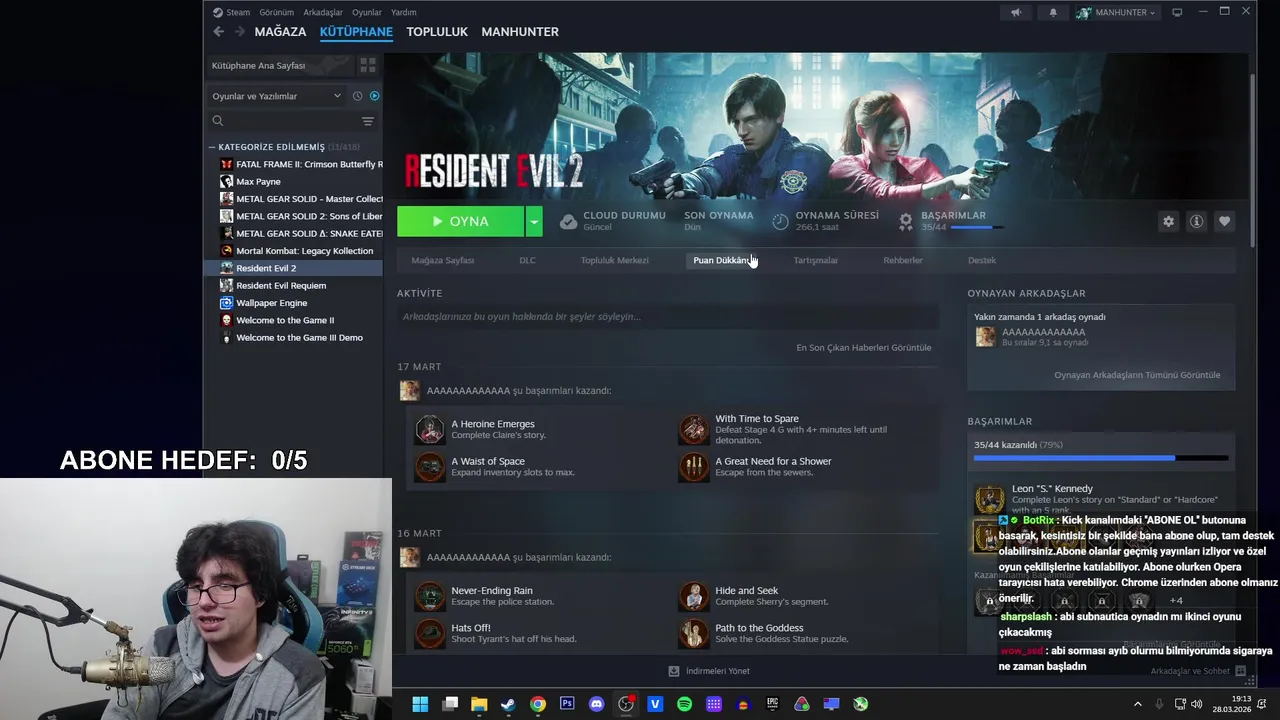
Task: Click Path to the Goddess achievement icon
Action: click(x=694, y=633)
